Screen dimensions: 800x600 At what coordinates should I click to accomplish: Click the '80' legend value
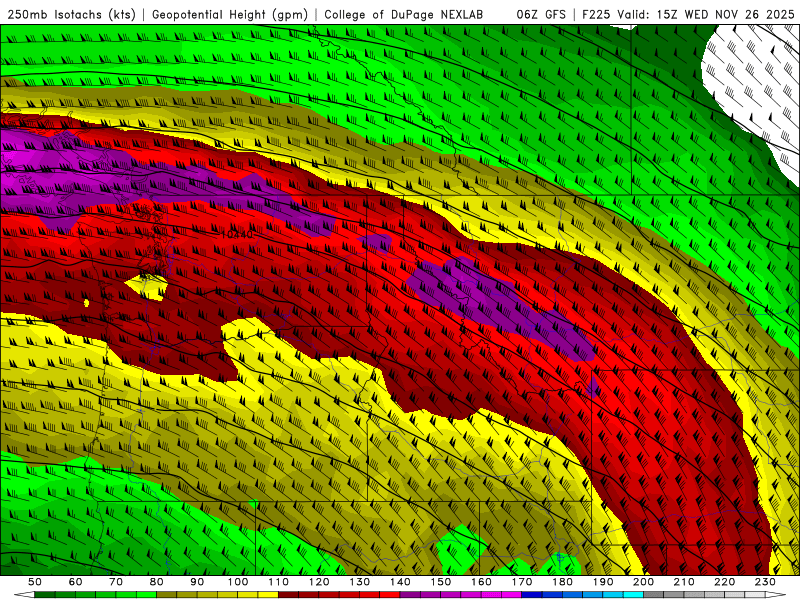[157, 582]
